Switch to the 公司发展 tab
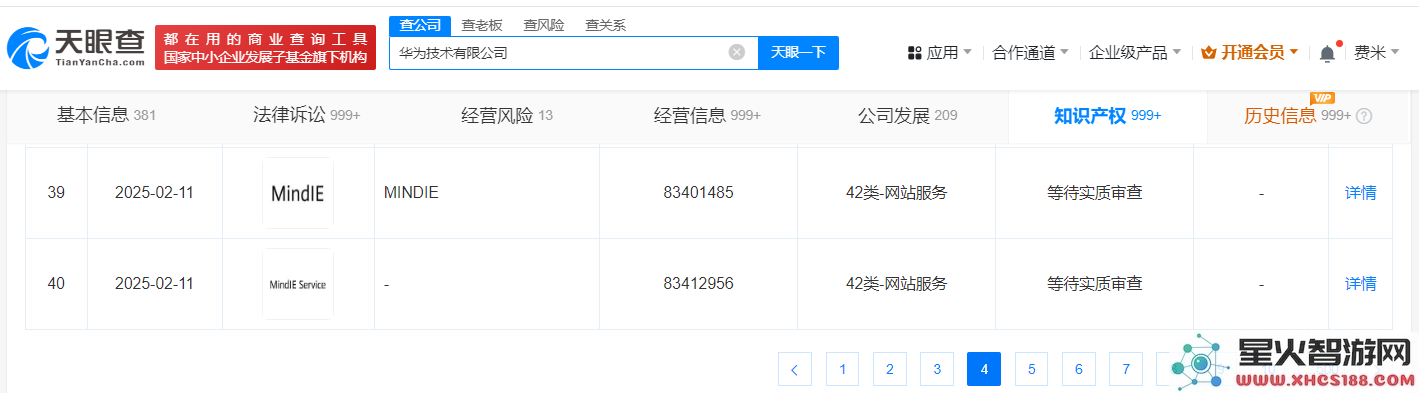This screenshot has height=393, width=1419. pos(907,115)
